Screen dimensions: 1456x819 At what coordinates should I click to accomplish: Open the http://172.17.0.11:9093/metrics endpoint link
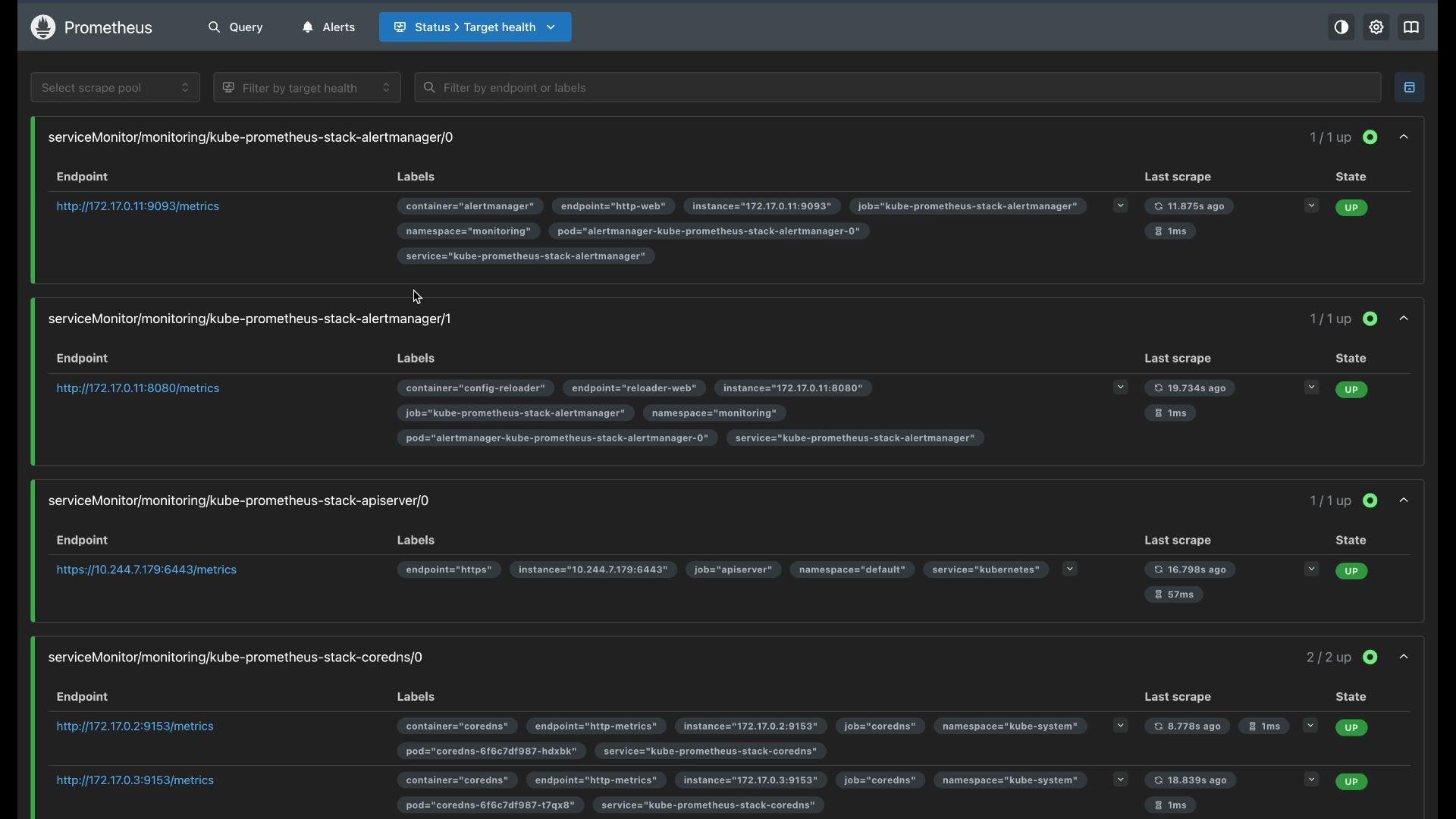point(138,207)
